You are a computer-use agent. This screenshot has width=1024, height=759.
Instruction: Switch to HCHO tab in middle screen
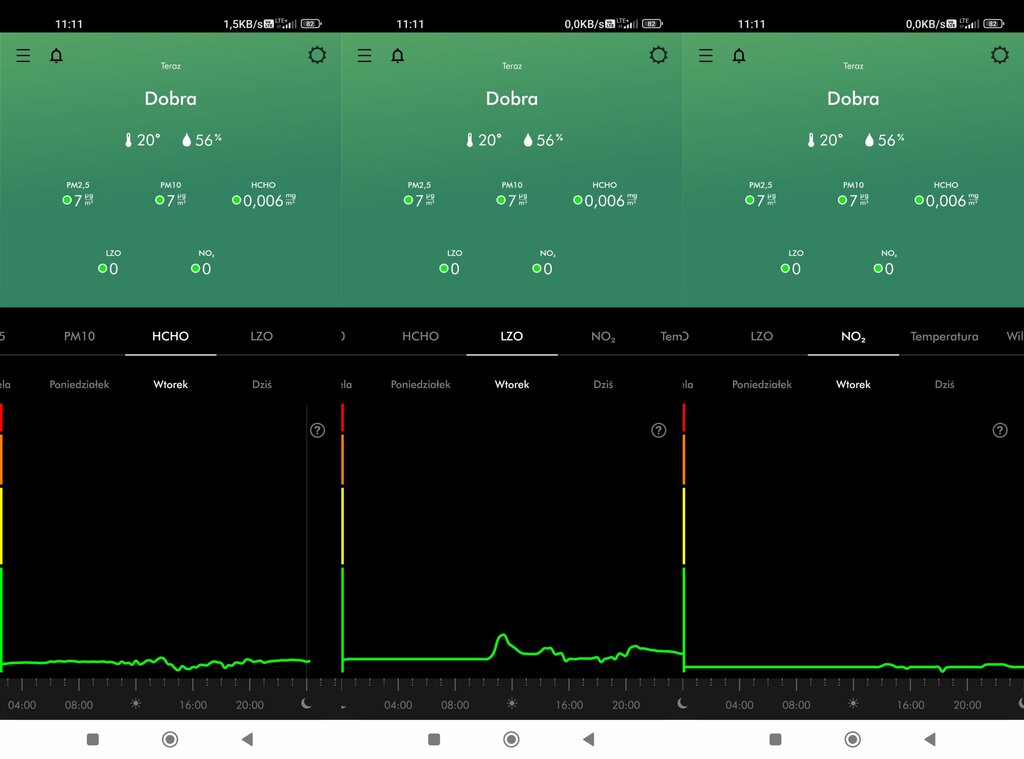(x=420, y=336)
